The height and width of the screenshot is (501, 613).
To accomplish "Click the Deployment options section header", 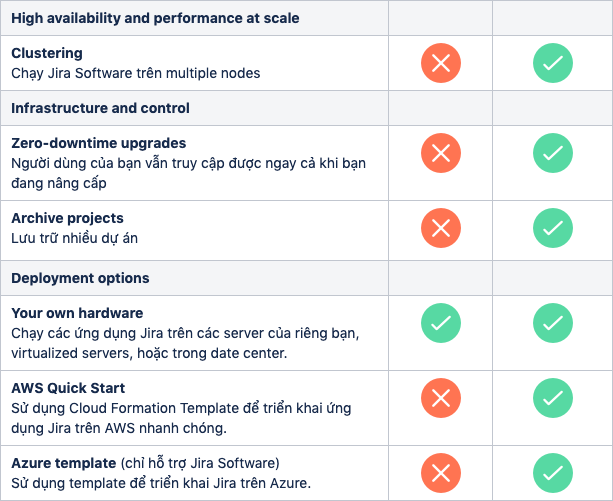I will click(x=80, y=278).
